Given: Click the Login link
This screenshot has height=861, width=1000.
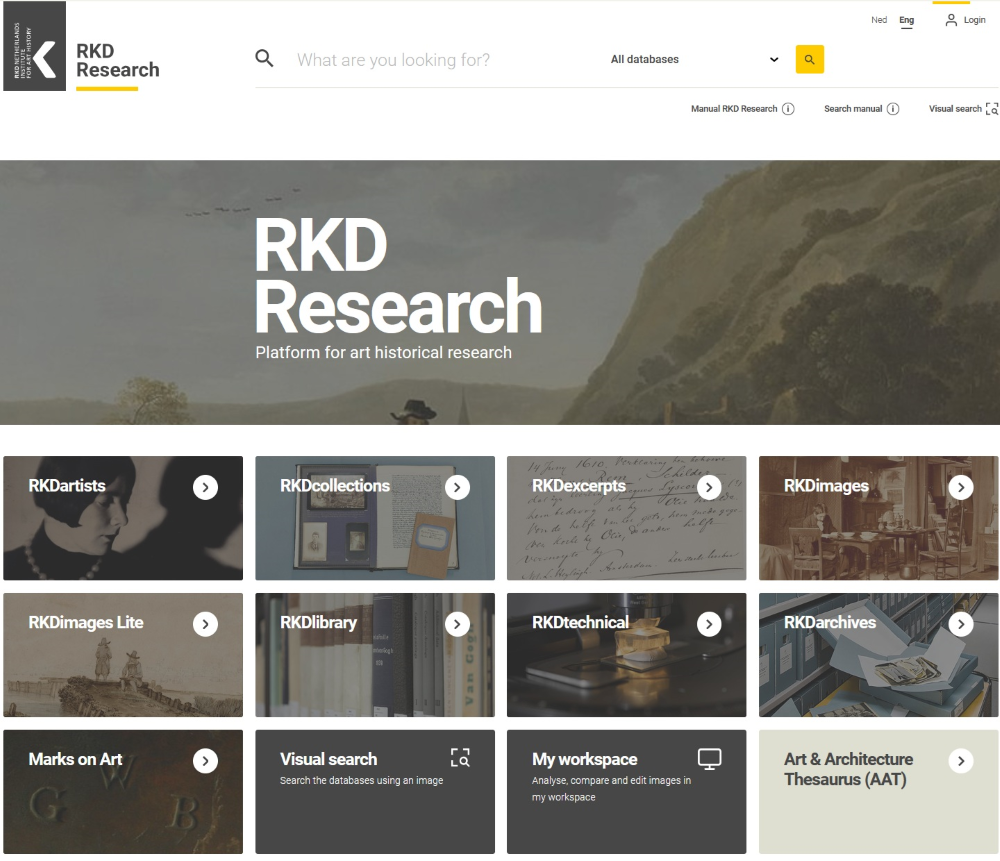Looking at the screenshot, I should (x=974, y=20).
